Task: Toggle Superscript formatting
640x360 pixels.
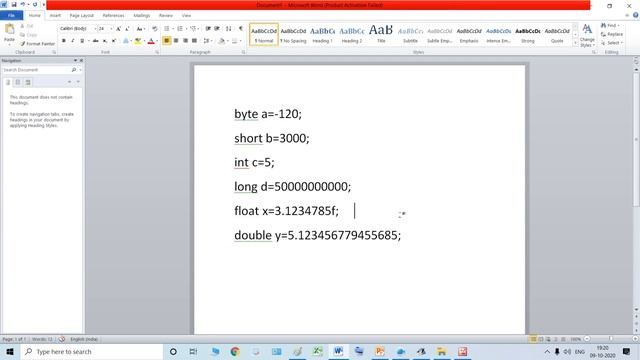Action: (114, 41)
